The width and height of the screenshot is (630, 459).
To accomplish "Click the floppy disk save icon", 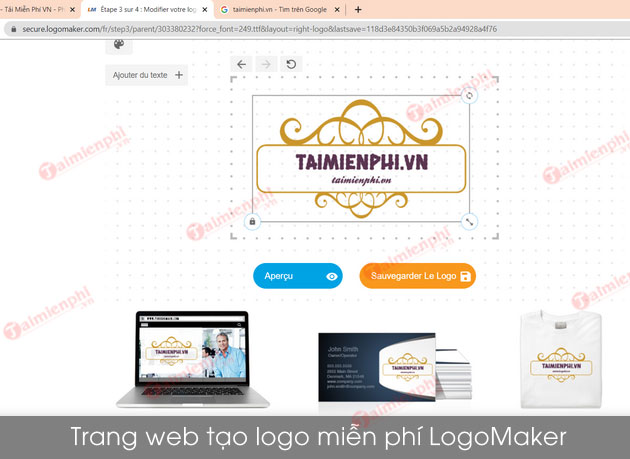I will pos(465,276).
